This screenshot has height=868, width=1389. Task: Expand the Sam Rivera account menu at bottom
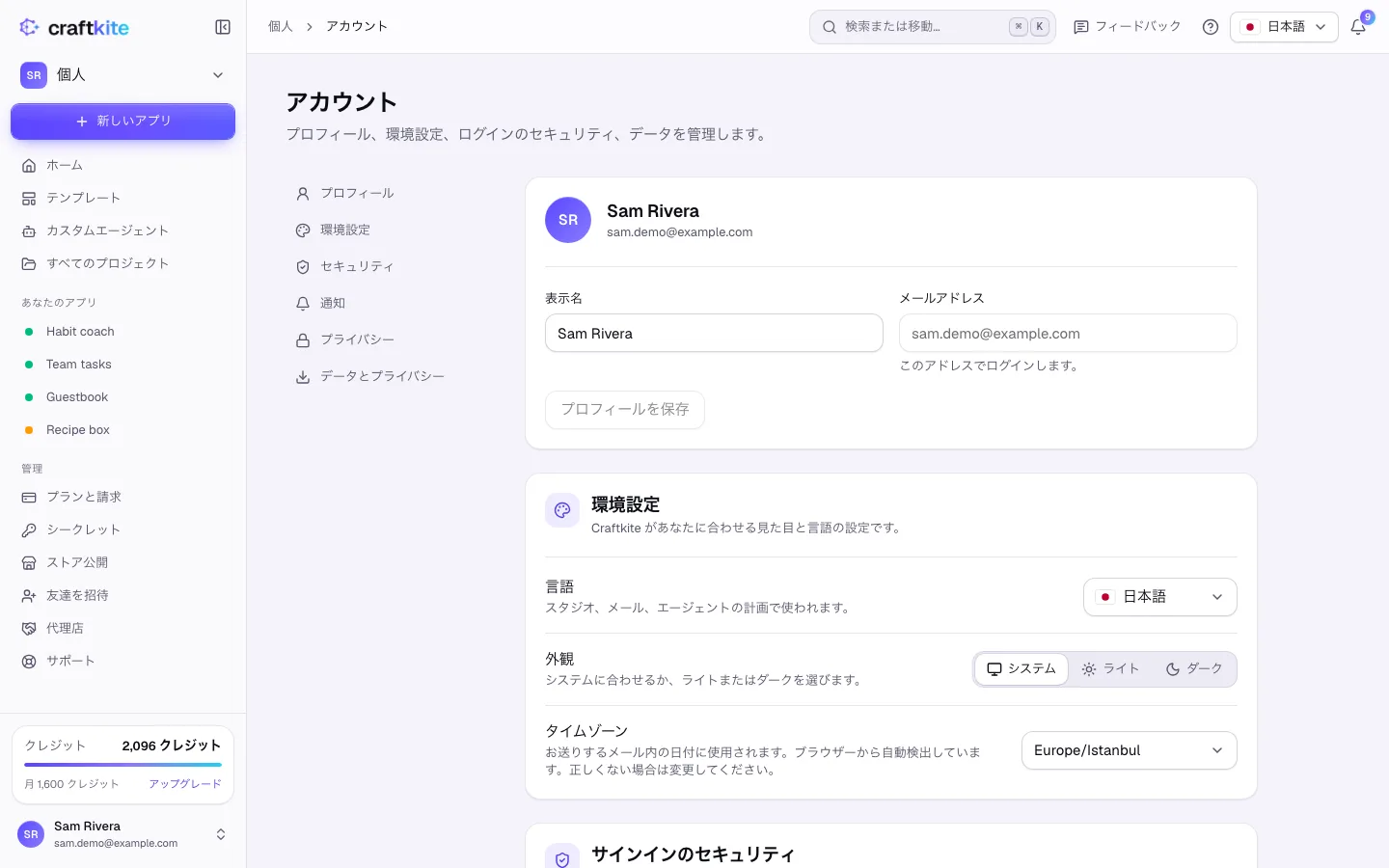pyautogui.click(x=123, y=834)
